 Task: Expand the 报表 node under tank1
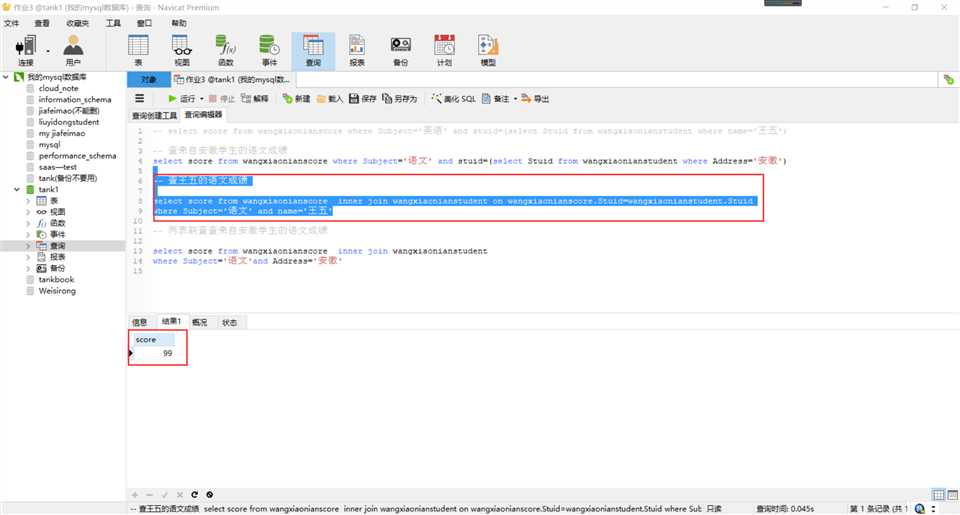28,257
